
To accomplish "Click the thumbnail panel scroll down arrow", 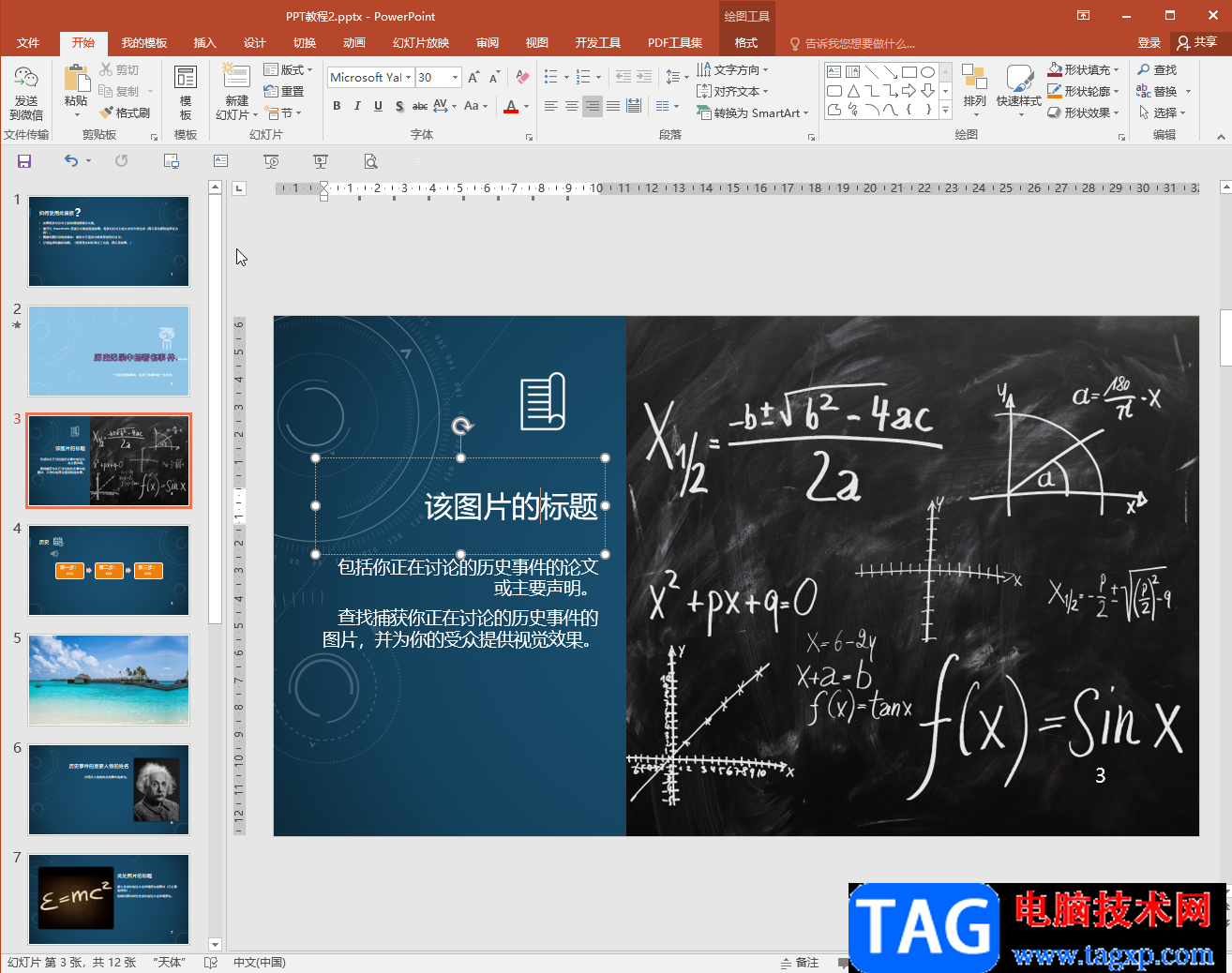I will (215, 945).
